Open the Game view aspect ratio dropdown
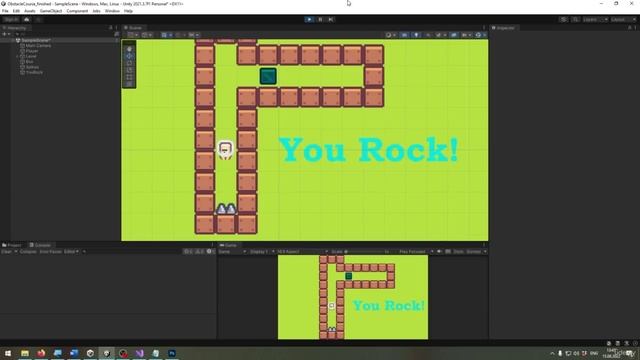 [302, 251]
